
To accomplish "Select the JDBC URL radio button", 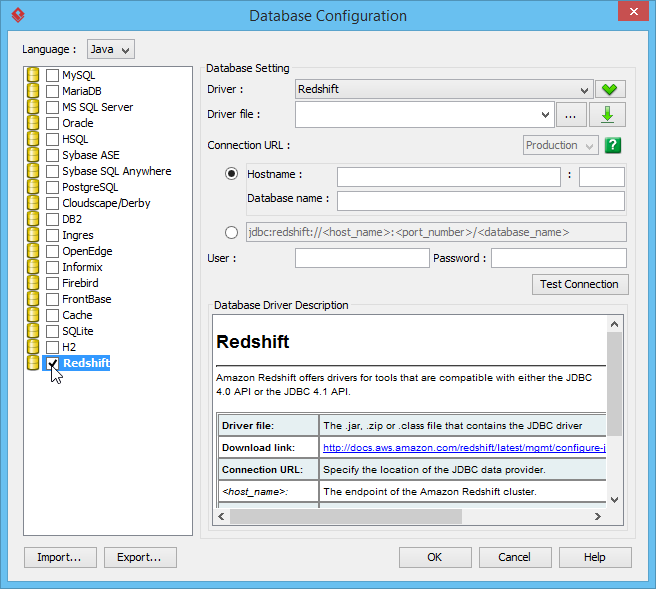I will click(231, 232).
